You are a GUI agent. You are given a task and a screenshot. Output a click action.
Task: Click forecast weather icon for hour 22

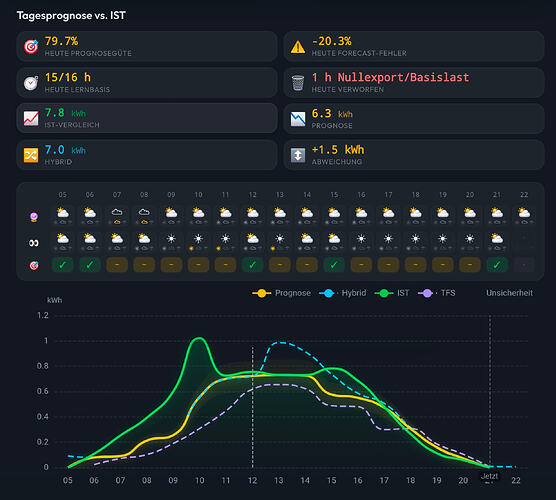pos(524,213)
